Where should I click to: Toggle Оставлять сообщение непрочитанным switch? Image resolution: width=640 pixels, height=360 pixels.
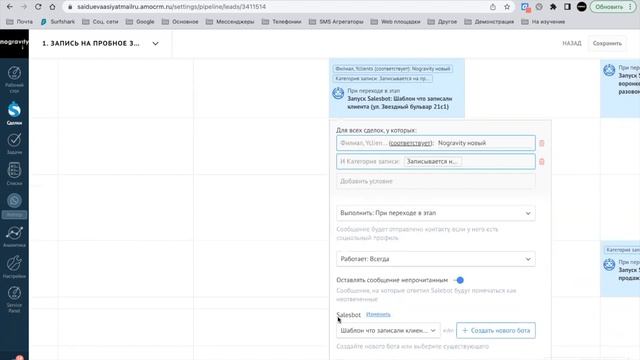click(459, 280)
